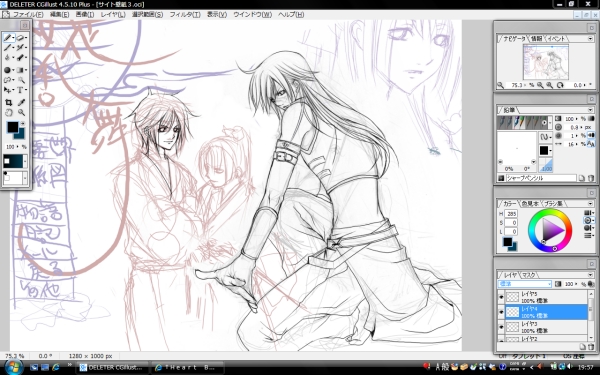Hide layer レイヤ5 via eye icon
The width and height of the screenshot is (600, 375).
pos(501,297)
